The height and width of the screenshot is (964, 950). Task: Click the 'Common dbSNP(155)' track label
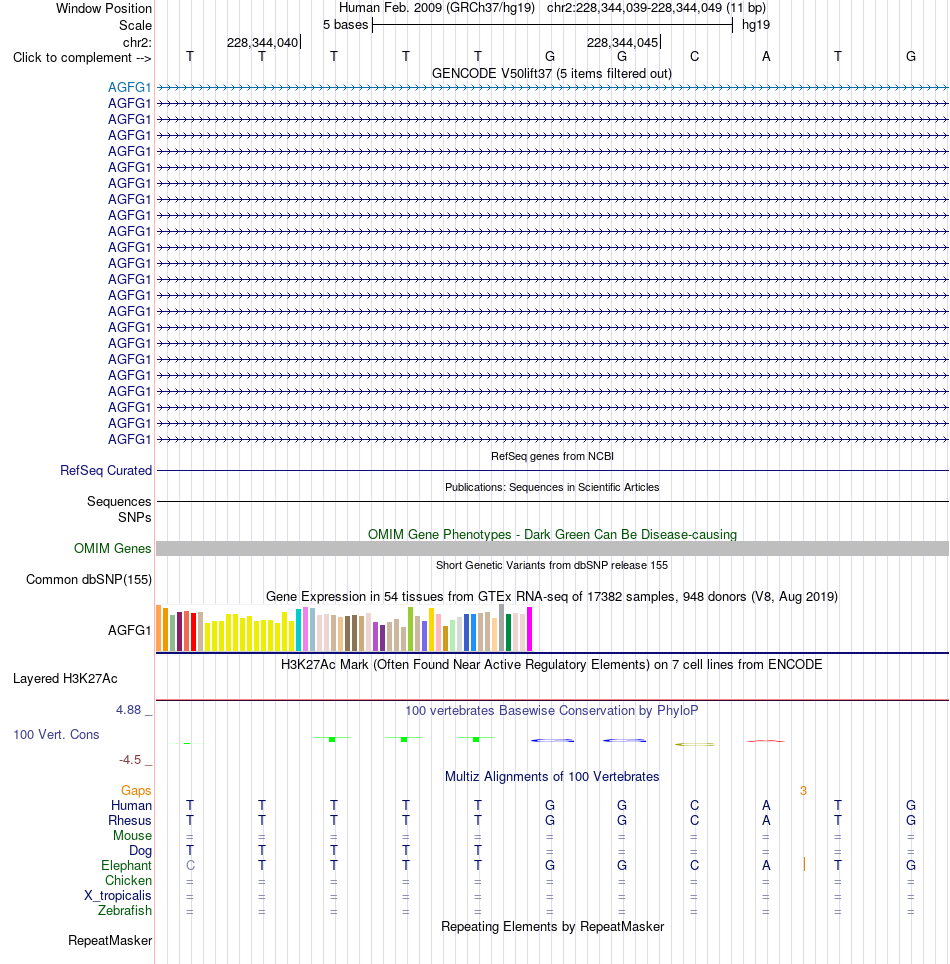(89, 580)
